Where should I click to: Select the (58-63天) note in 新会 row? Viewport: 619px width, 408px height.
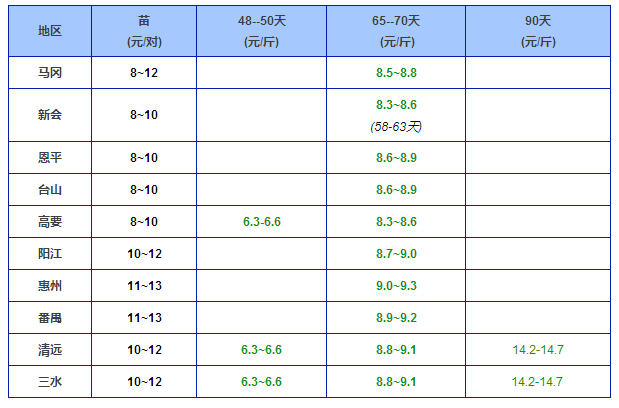396,127
